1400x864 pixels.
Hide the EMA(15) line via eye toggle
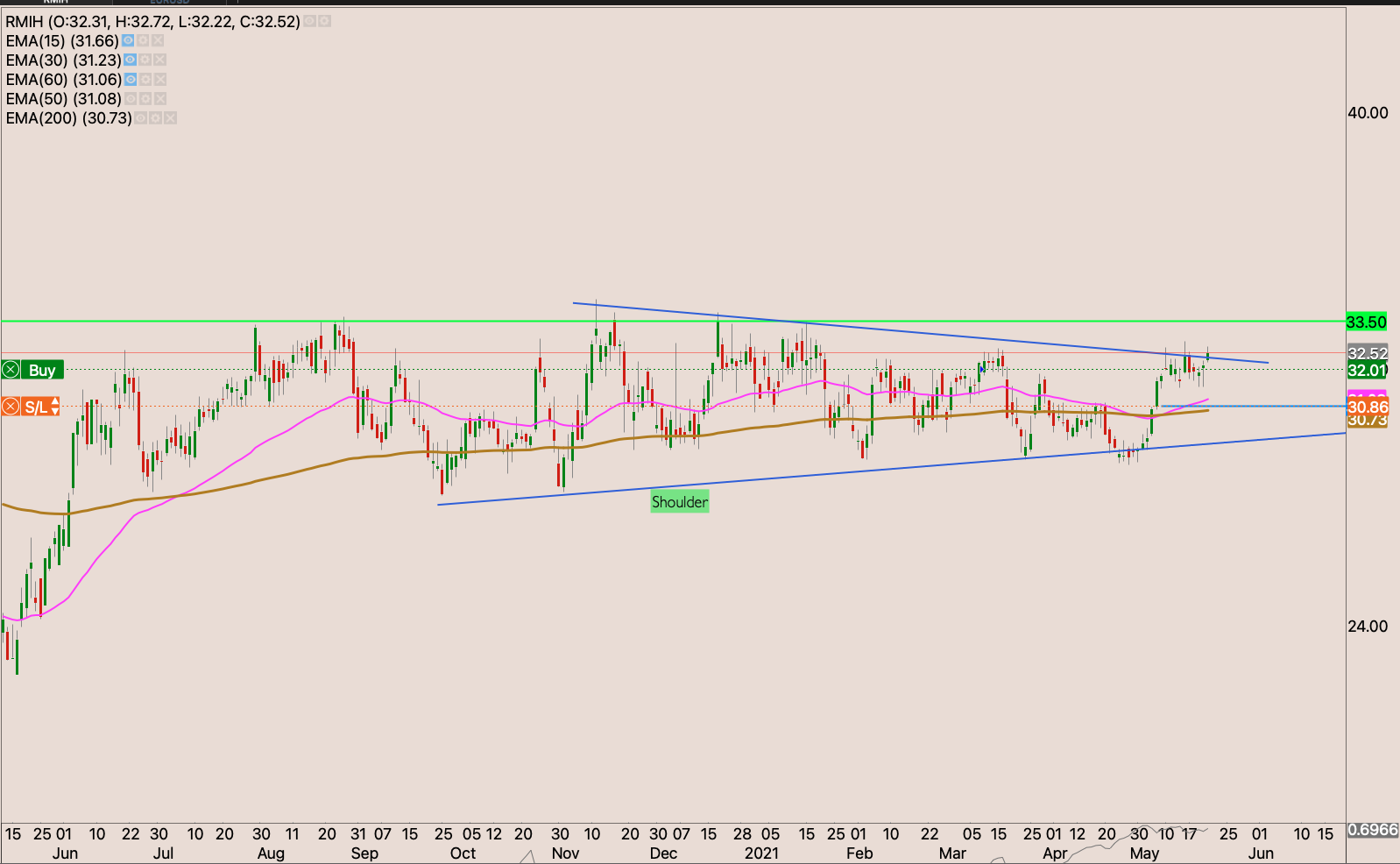click(128, 41)
